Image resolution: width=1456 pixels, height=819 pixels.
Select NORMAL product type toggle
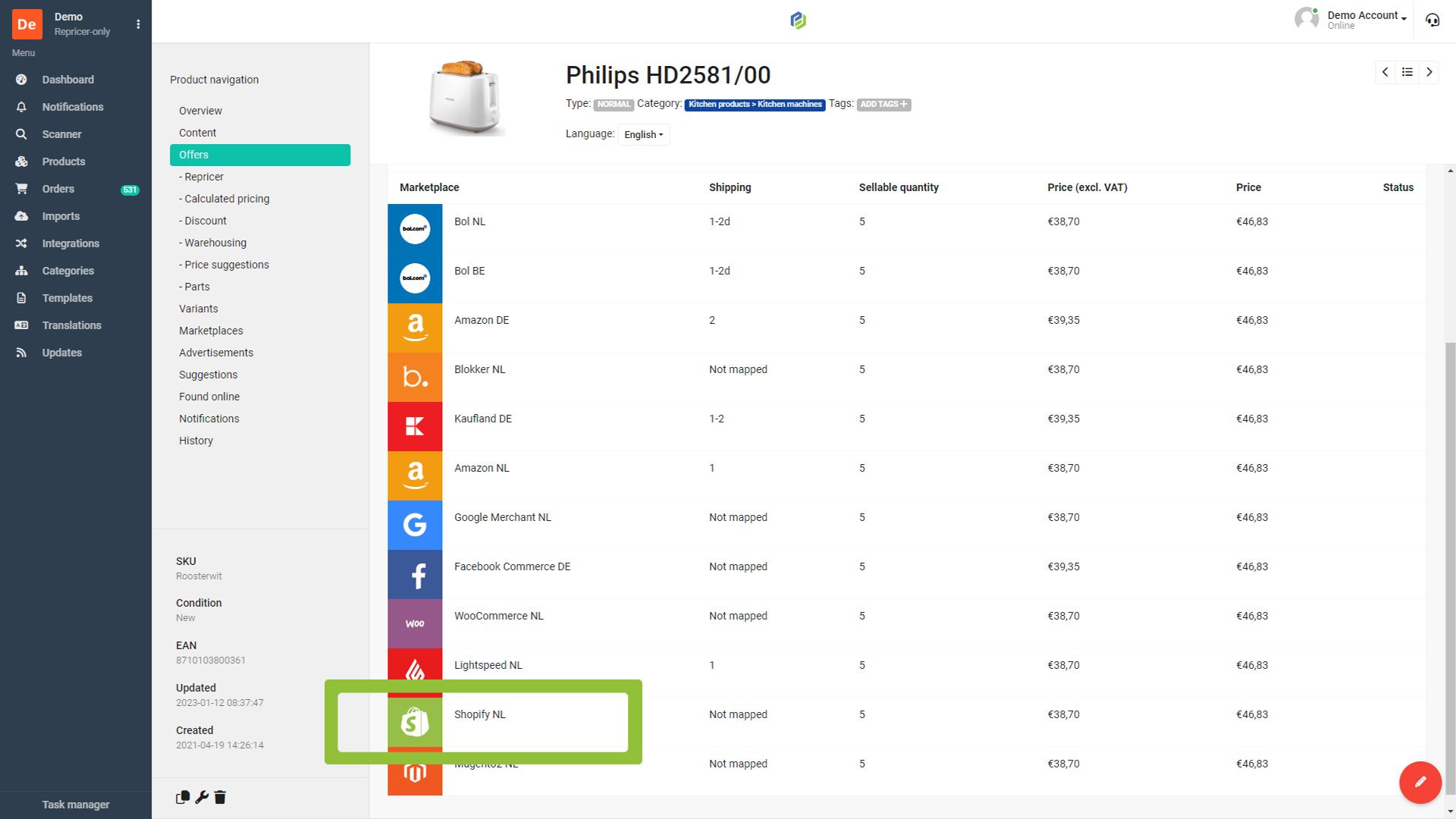613,104
